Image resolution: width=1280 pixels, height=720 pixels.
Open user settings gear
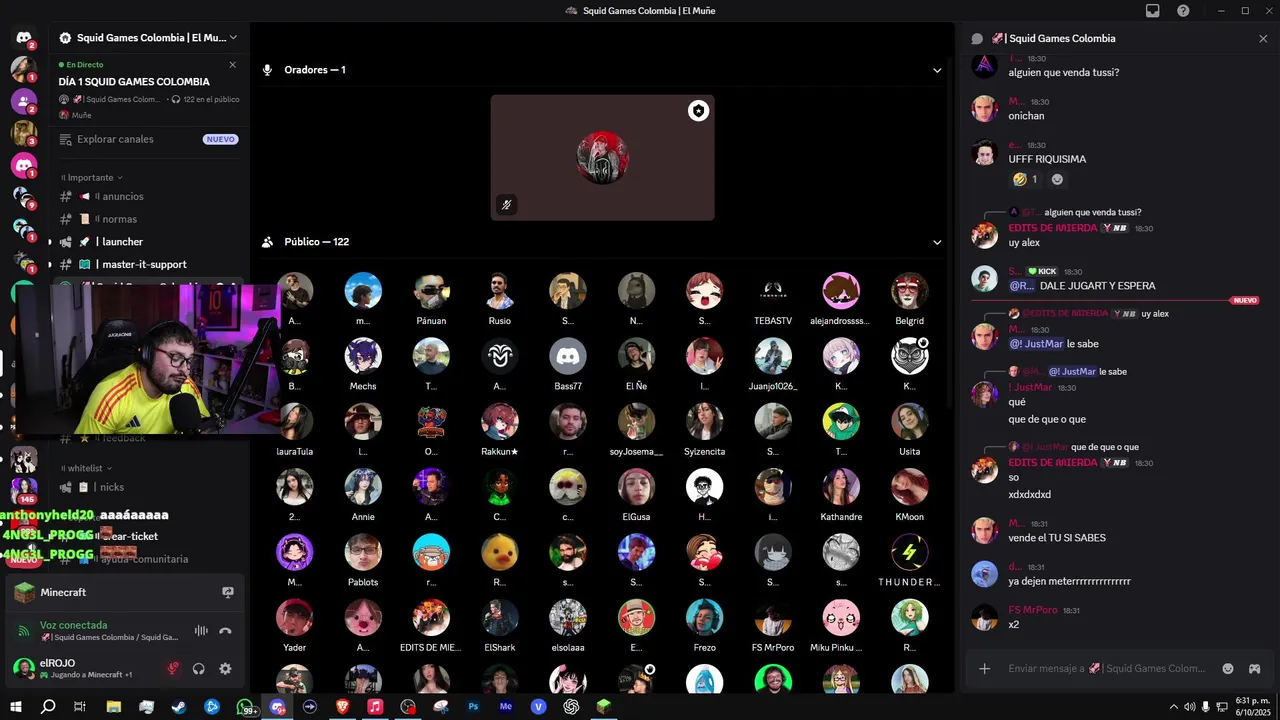(225, 669)
